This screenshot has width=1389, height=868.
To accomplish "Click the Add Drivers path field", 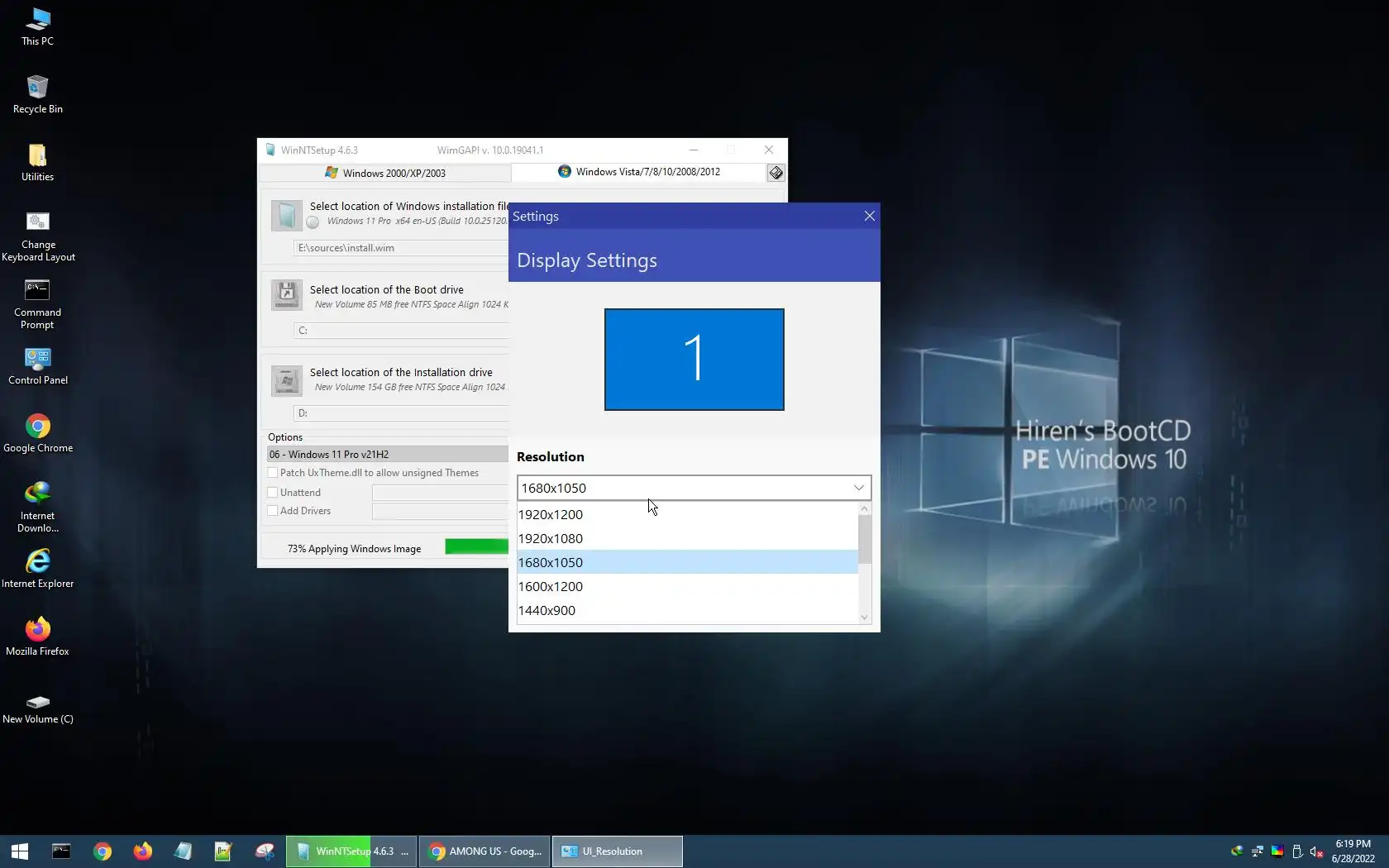I will pos(440,511).
